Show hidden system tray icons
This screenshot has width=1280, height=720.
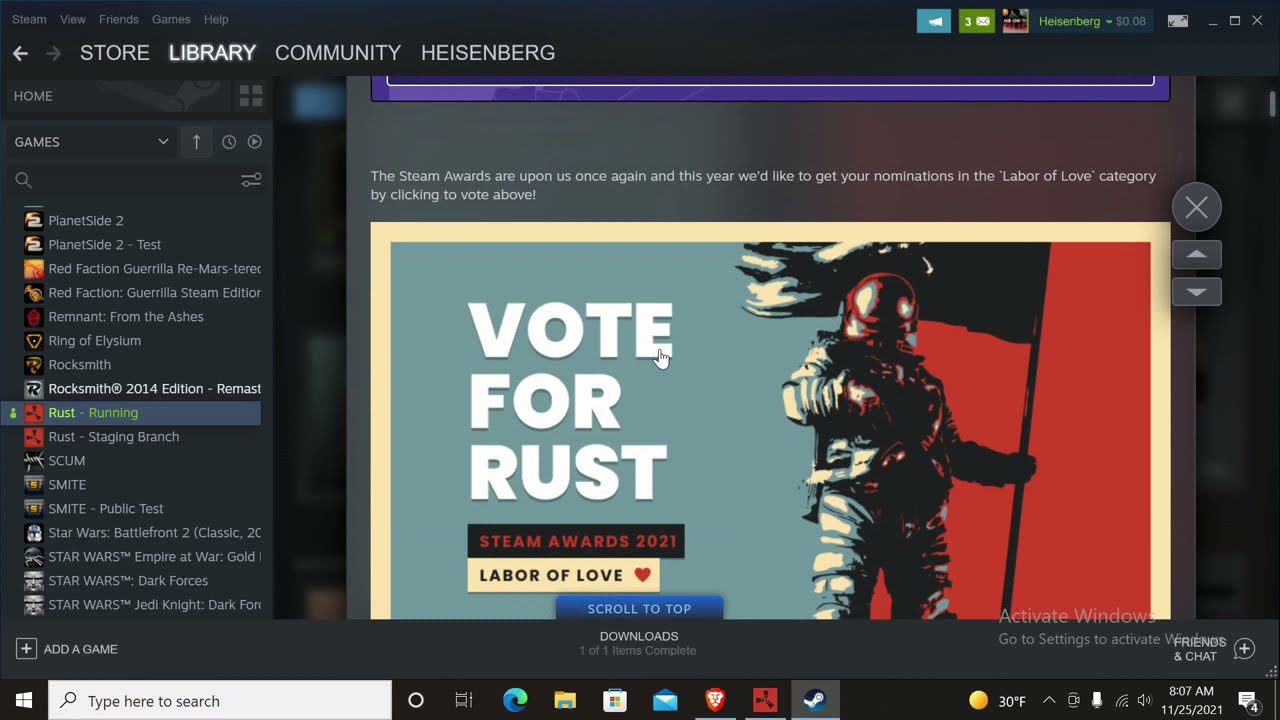pos(1049,701)
